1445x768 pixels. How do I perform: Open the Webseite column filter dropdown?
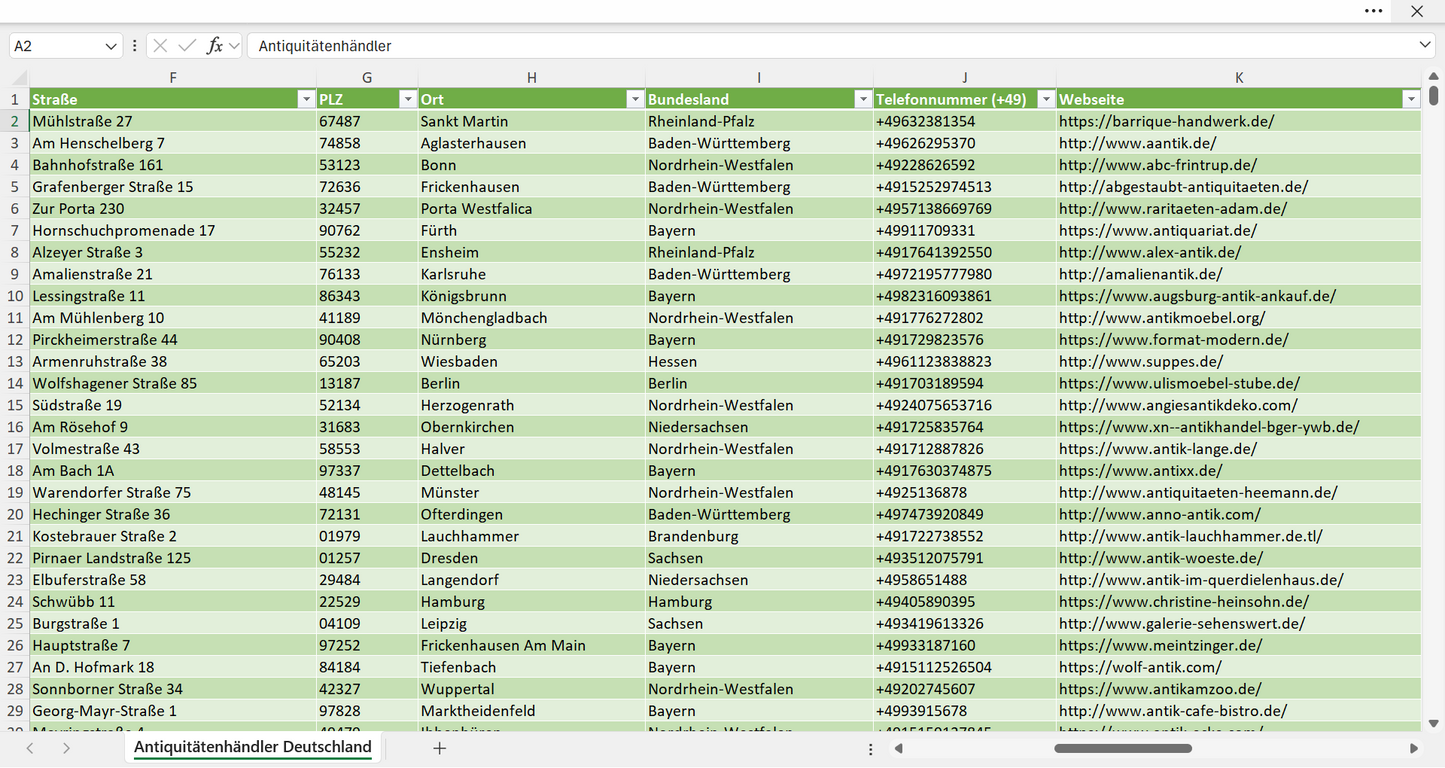click(1411, 99)
